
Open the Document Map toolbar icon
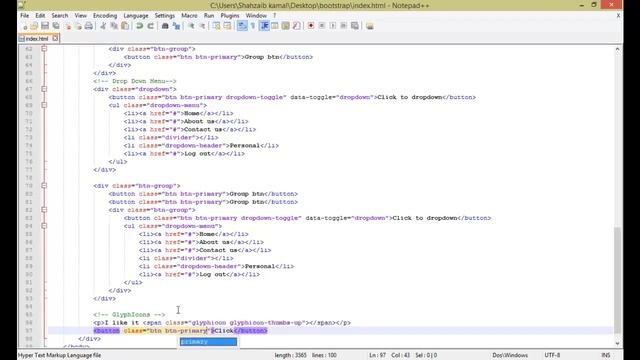coord(286,26)
